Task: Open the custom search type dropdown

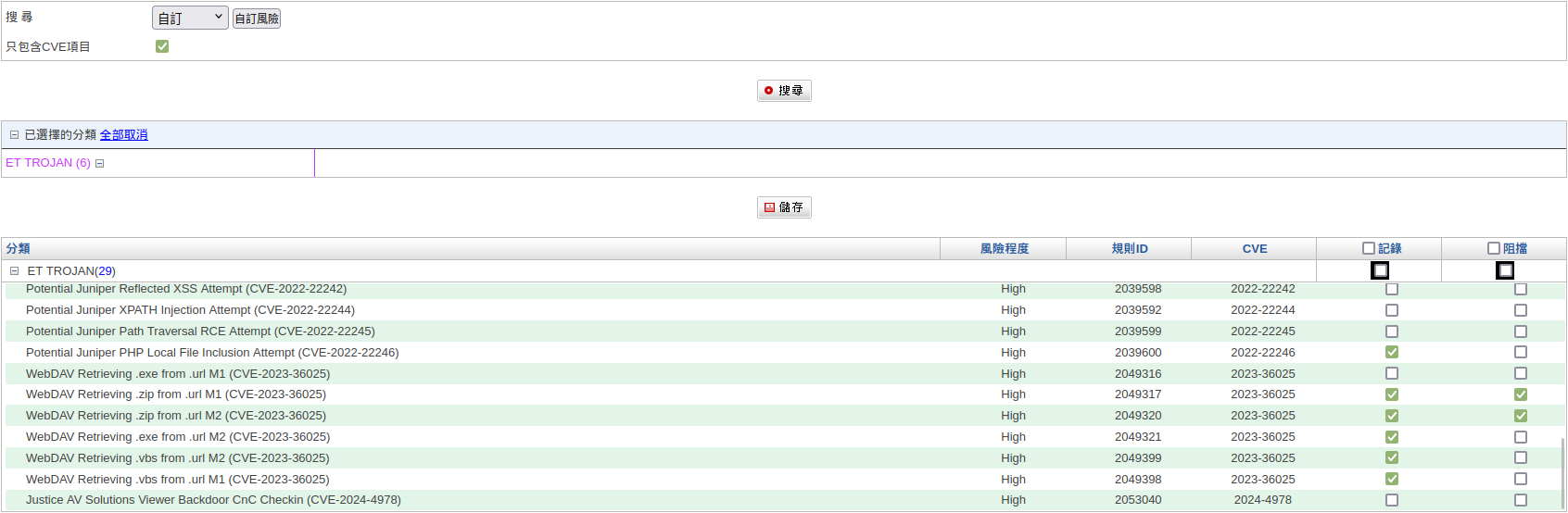Action: coord(190,18)
